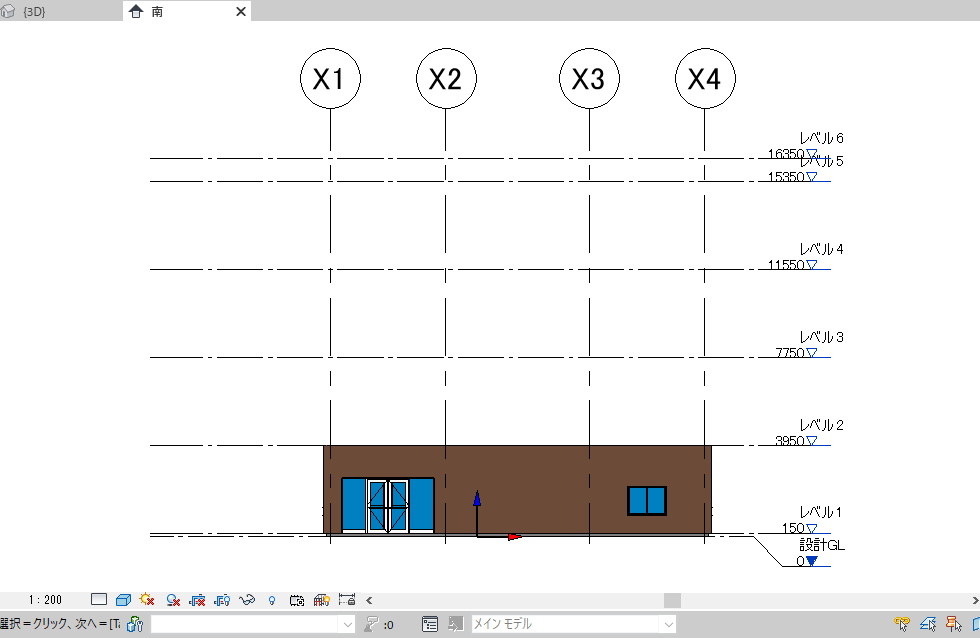The image size is (980, 638).
Task: Click the 3950 elevation value
Action: click(789, 441)
